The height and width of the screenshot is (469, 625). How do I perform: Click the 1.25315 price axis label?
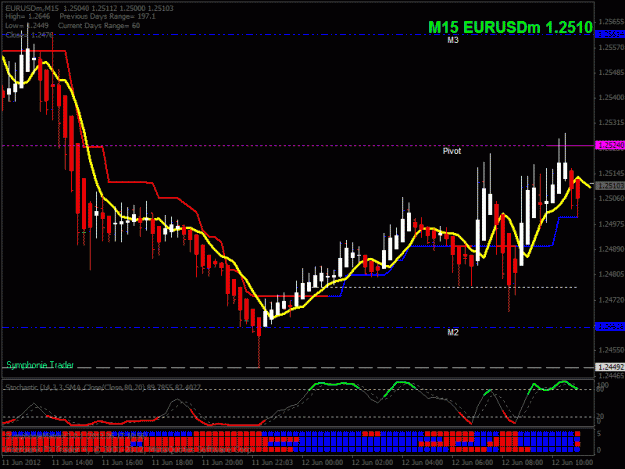(x=611, y=123)
